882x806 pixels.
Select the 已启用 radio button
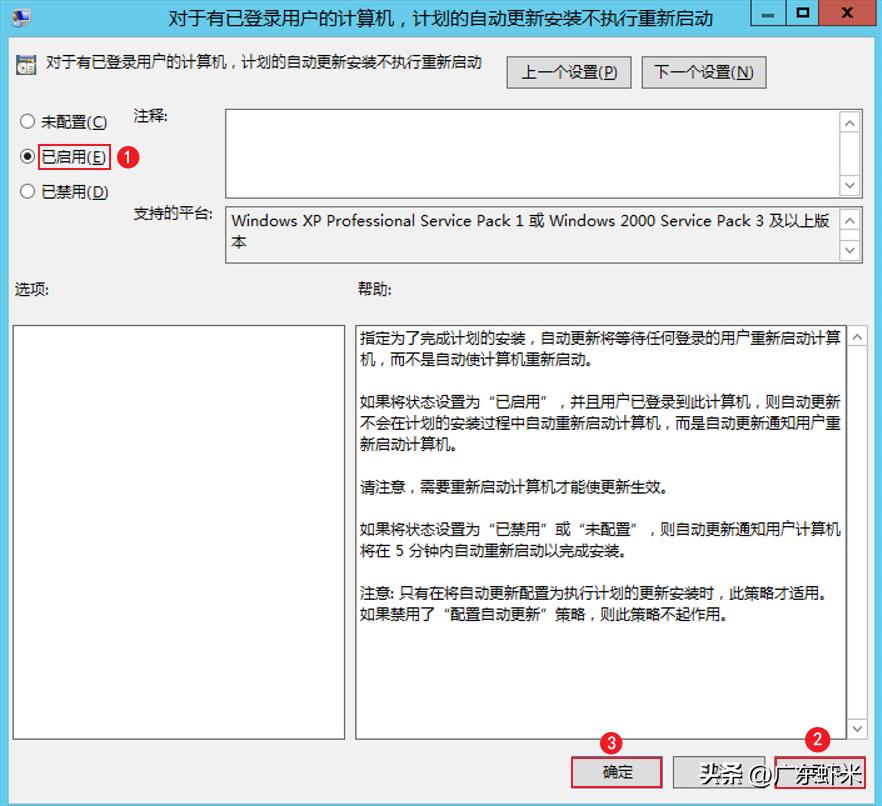(27, 157)
